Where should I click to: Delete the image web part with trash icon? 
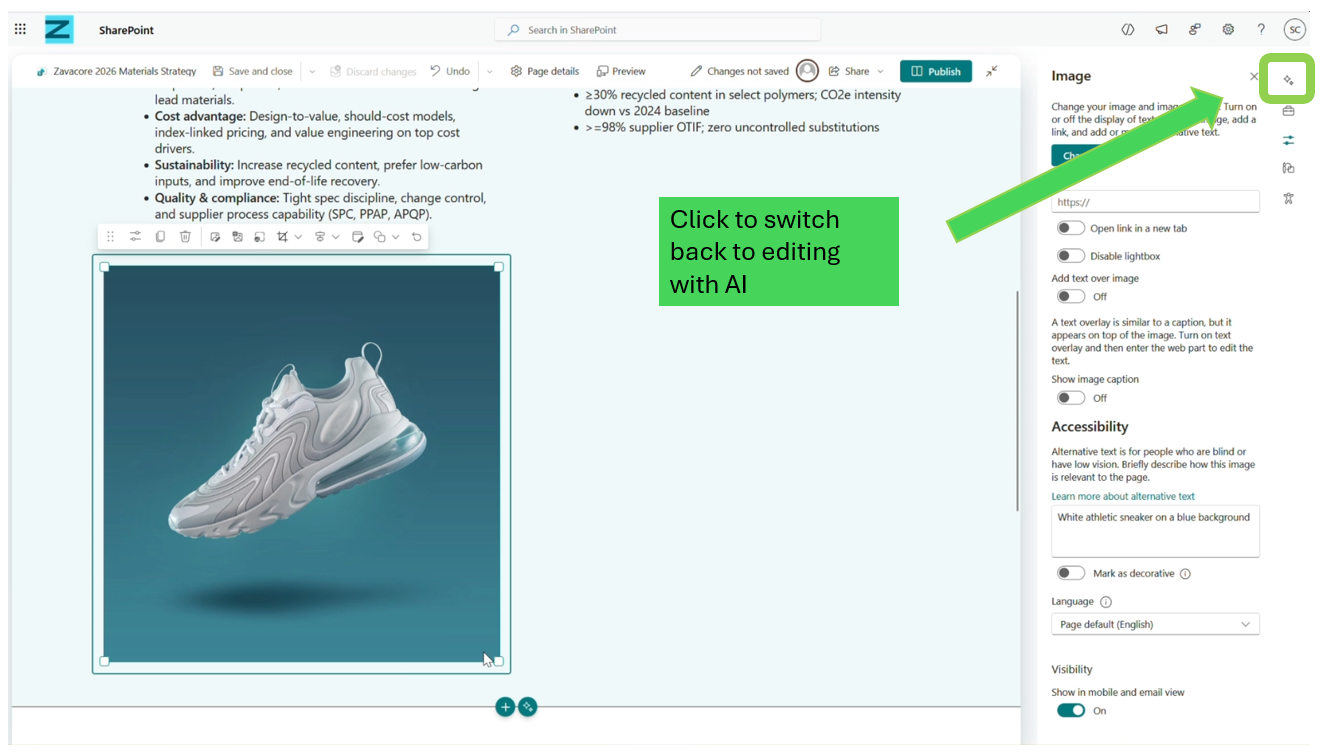tap(185, 237)
